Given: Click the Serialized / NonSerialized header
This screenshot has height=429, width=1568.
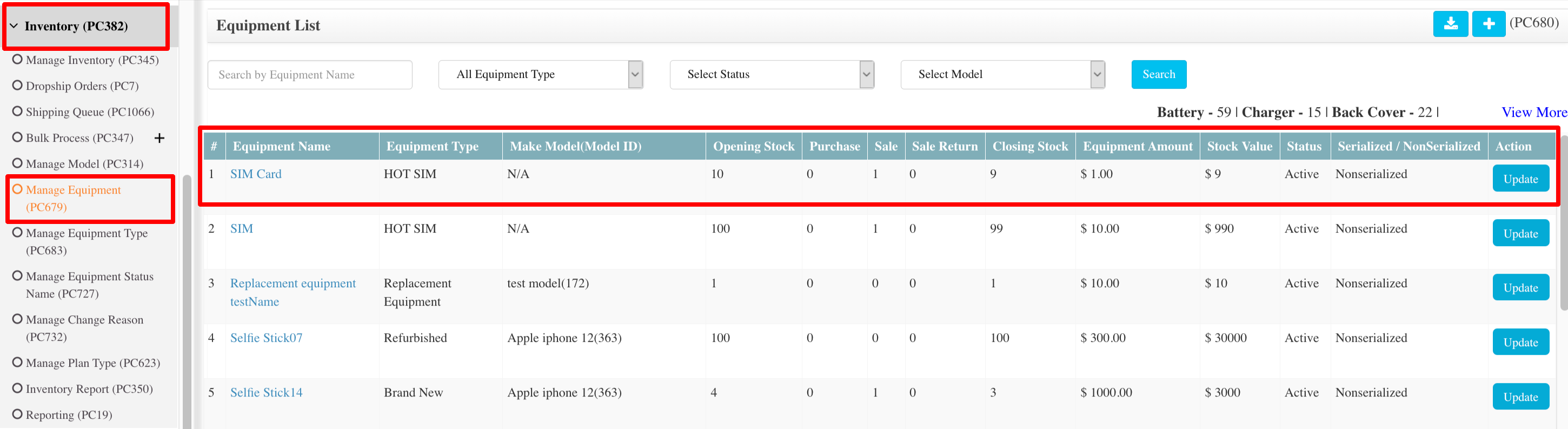Looking at the screenshot, I should click(1408, 146).
